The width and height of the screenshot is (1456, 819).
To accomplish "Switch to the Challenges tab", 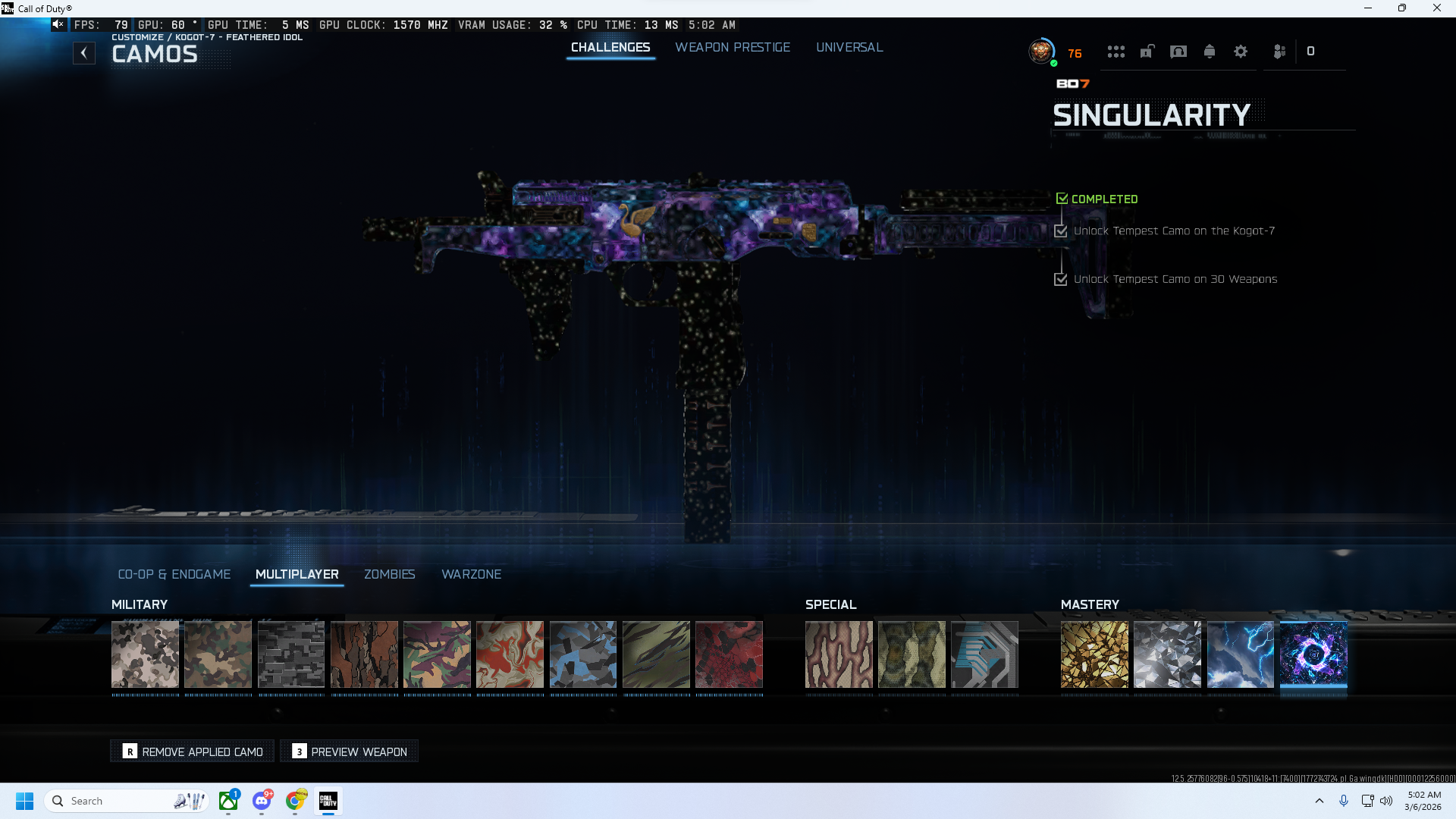I will (x=610, y=47).
